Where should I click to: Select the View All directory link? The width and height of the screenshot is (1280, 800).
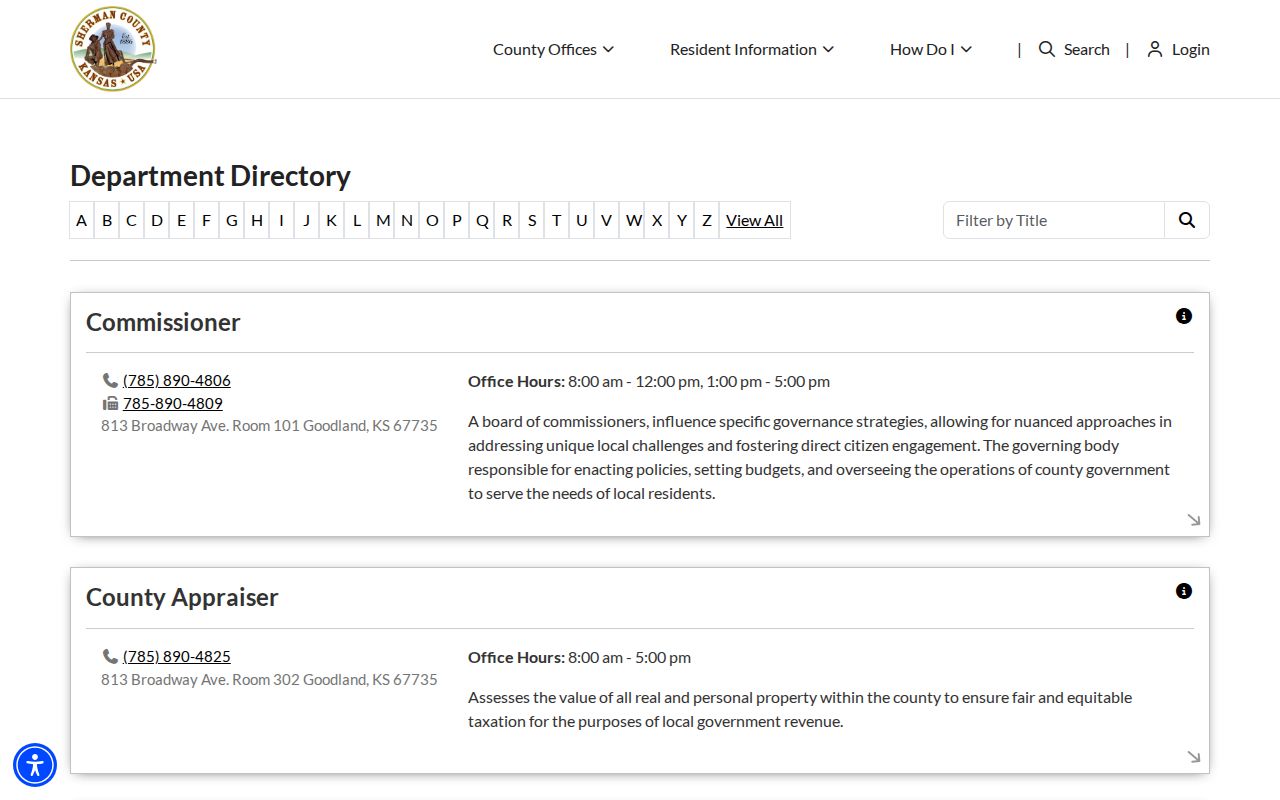pos(755,220)
